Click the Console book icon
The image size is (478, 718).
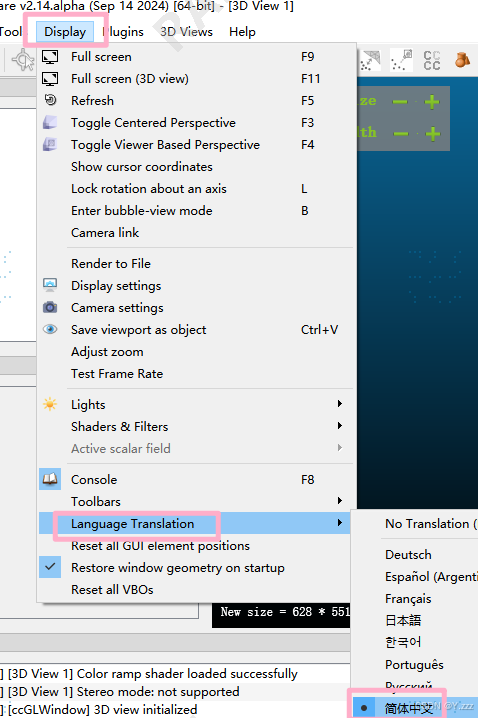click(x=50, y=479)
